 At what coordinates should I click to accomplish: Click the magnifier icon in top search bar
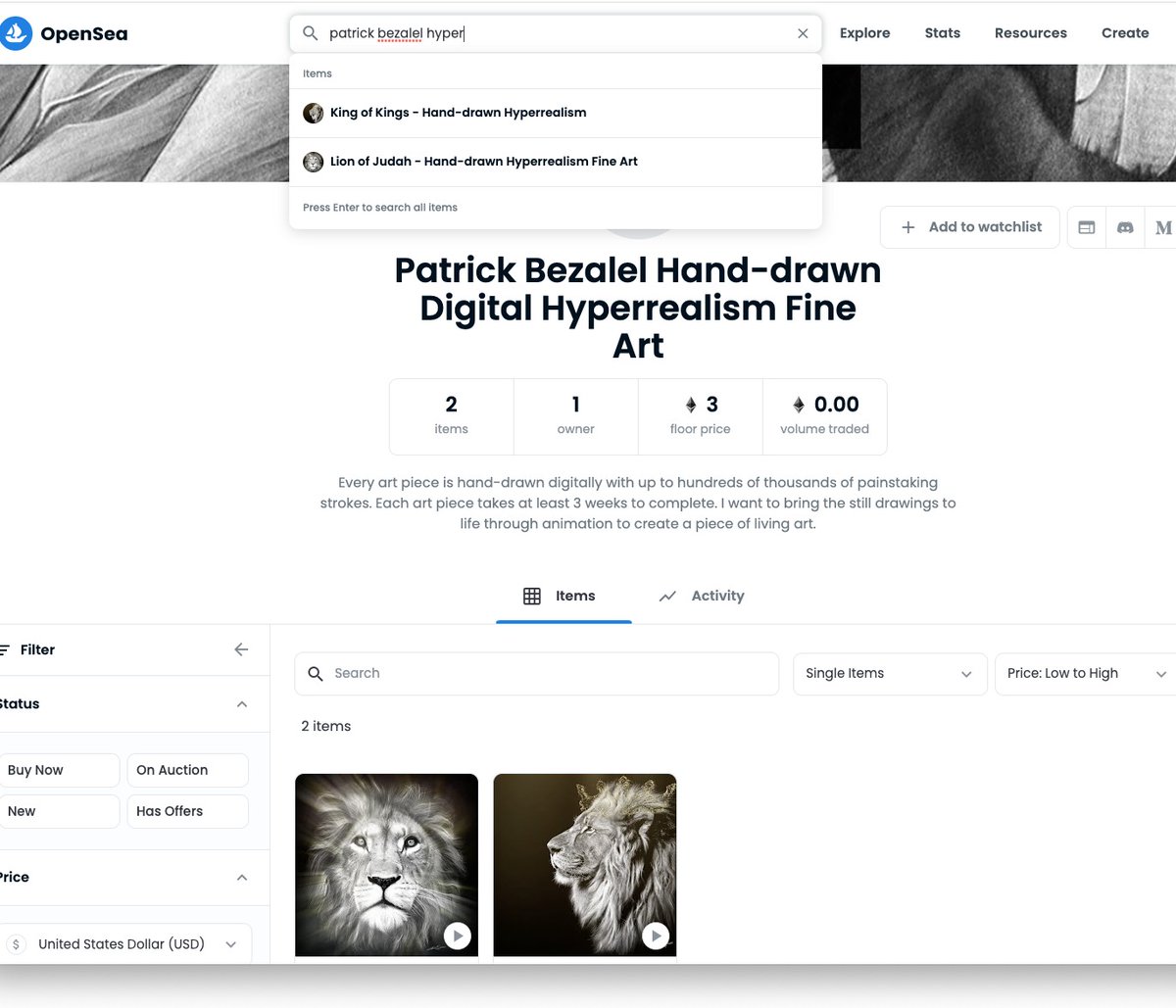pyautogui.click(x=310, y=33)
